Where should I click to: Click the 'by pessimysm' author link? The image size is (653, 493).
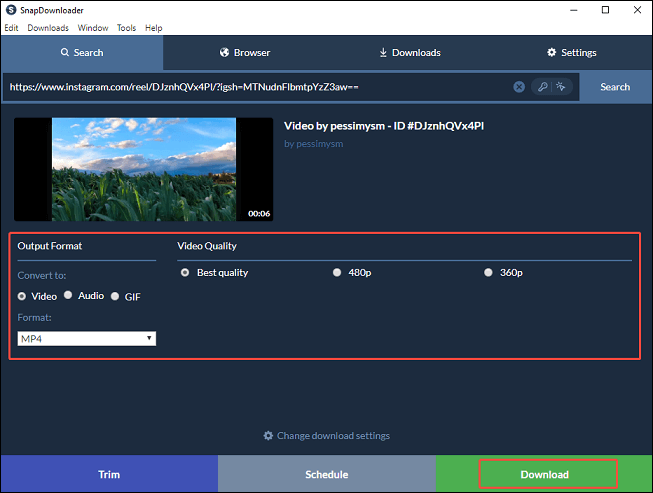(x=314, y=144)
